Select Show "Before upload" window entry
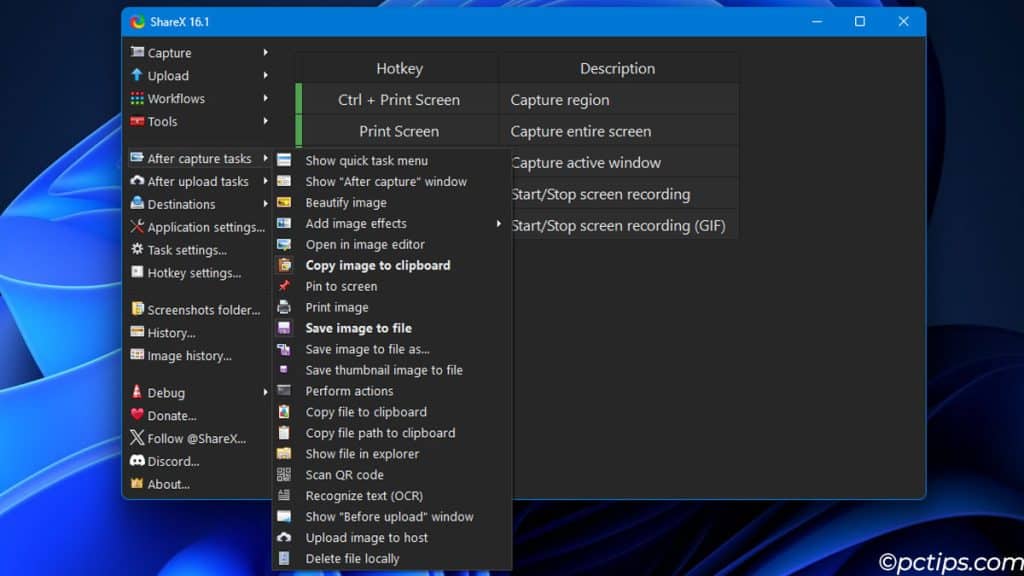 coord(392,517)
